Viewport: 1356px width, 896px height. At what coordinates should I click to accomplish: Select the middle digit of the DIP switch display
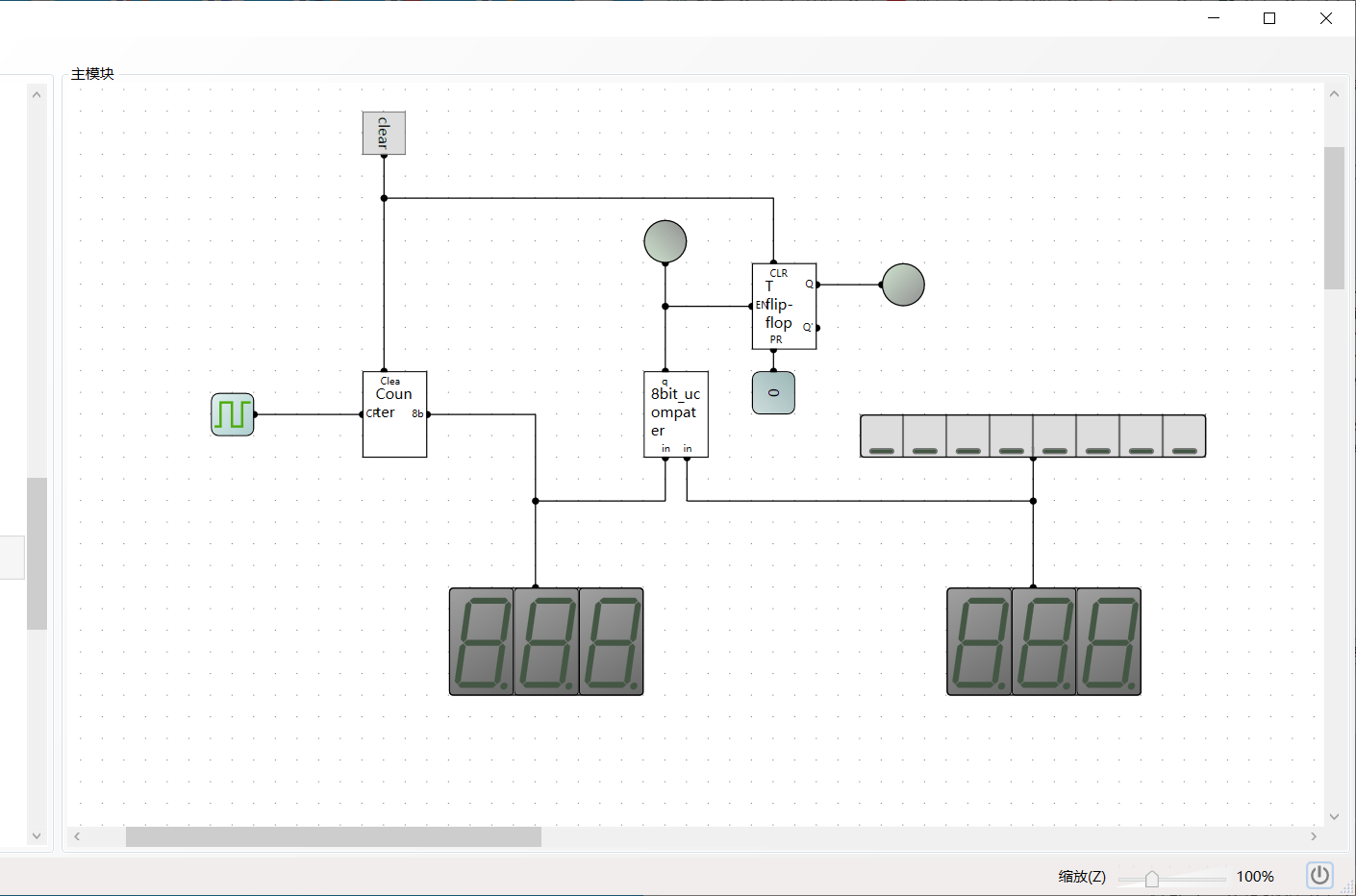[1043, 641]
